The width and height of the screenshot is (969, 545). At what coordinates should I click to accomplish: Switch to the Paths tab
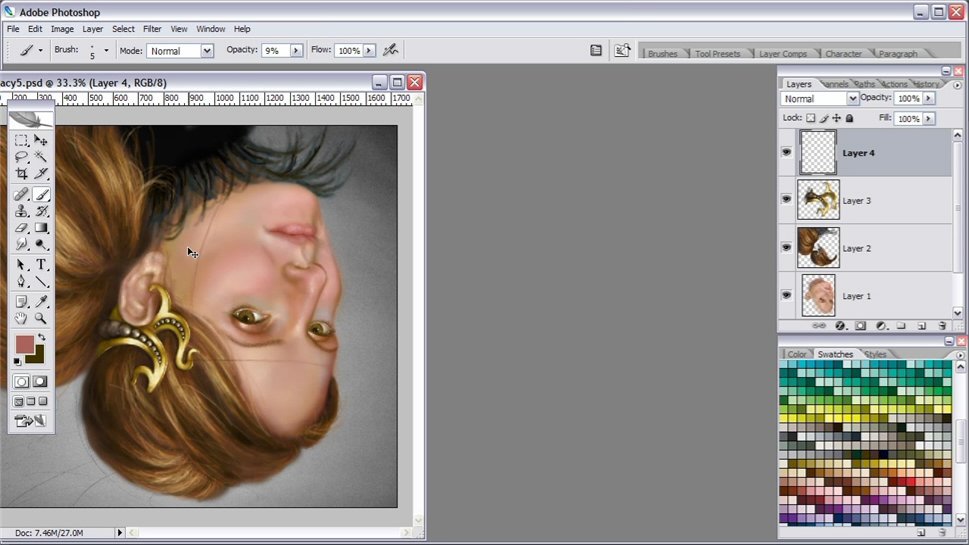point(865,84)
